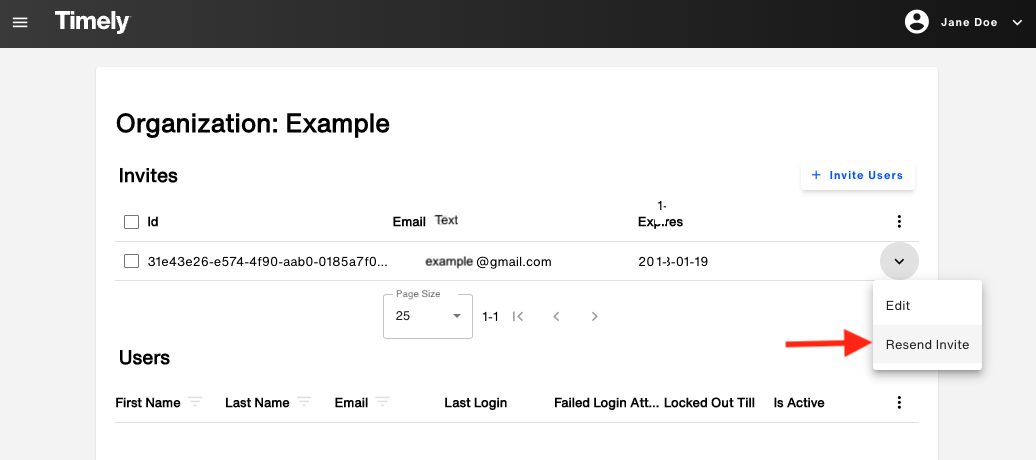
Task: Go to the next page of invites
Action: point(595,317)
